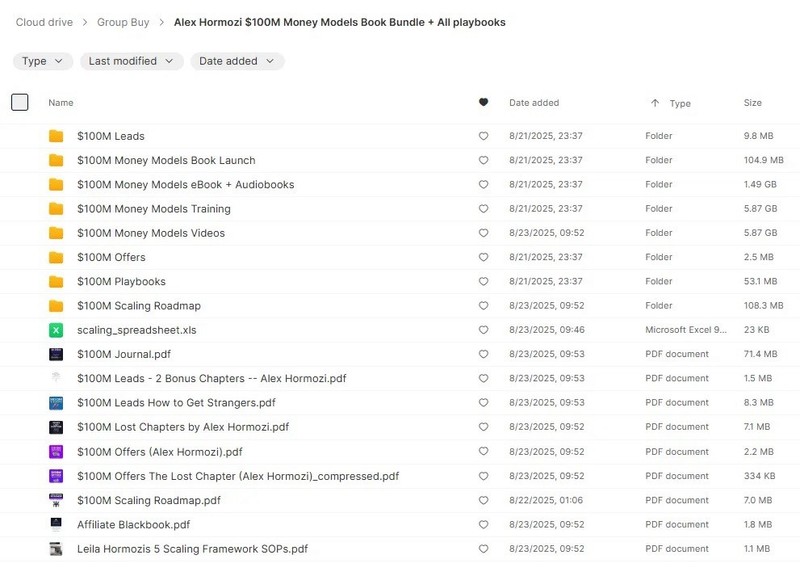Click the $100M Scaling Roadmap.pdf thumbnail
800x576 pixels.
pyautogui.click(x=56, y=500)
